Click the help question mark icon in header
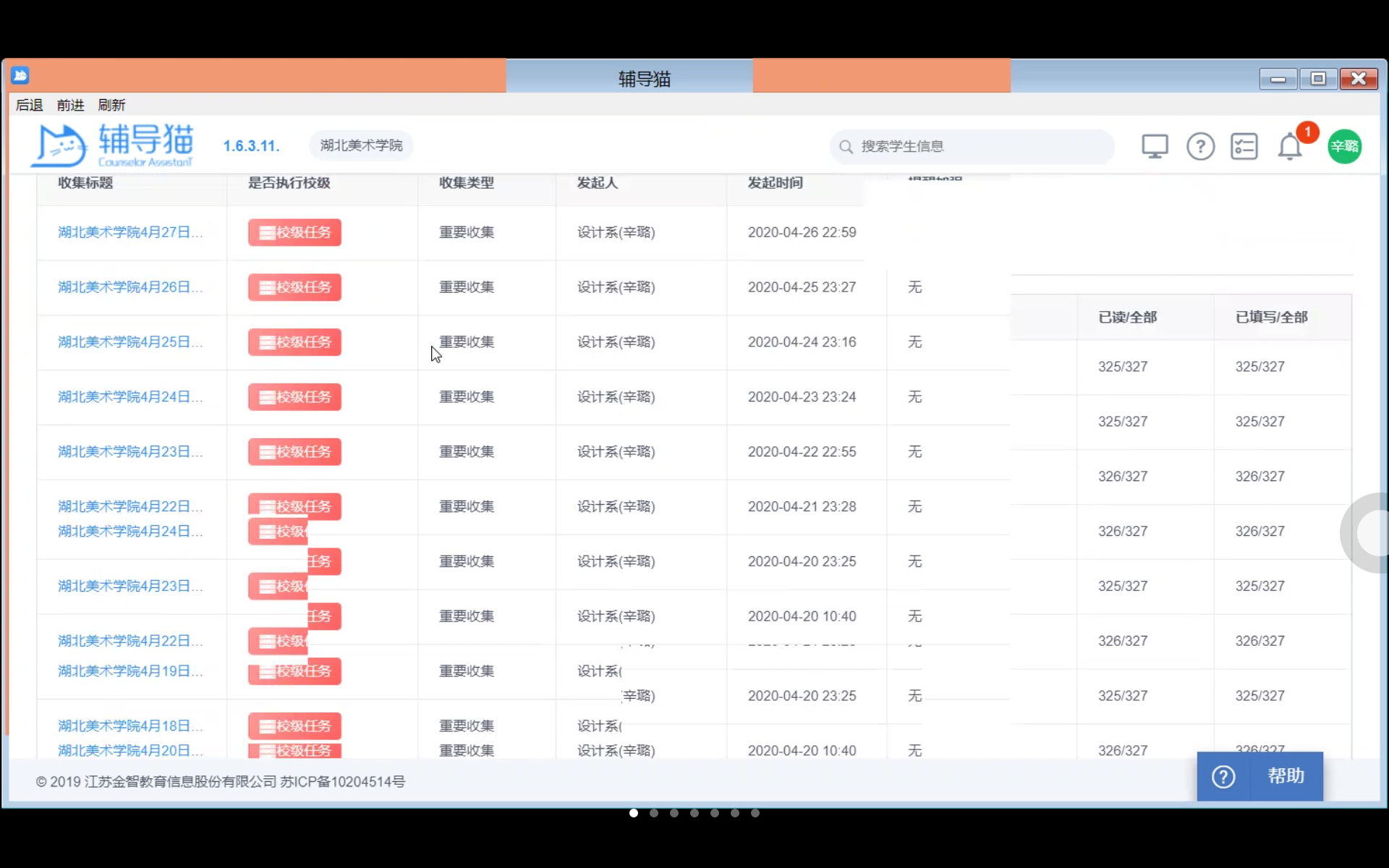The height and width of the screenshot is (868, 1389). coord(1200,147)
